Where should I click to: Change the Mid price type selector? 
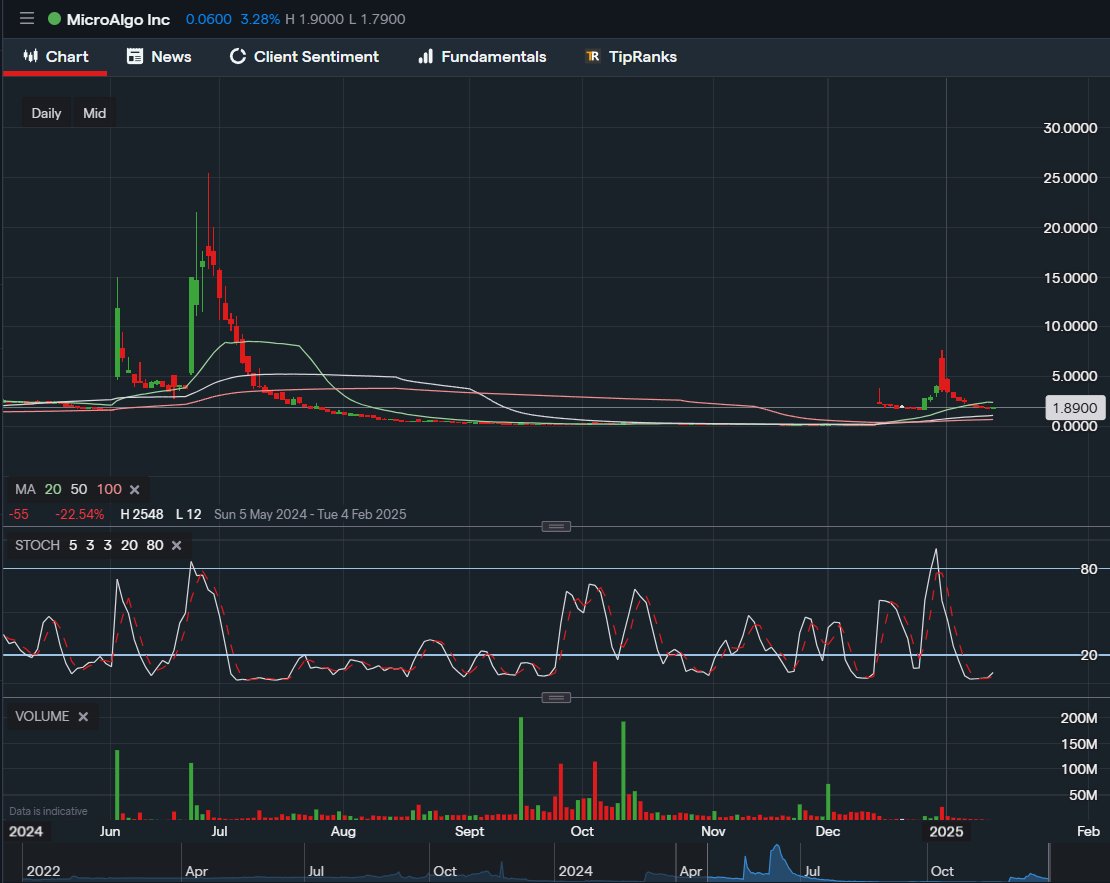tap(95, 113)
